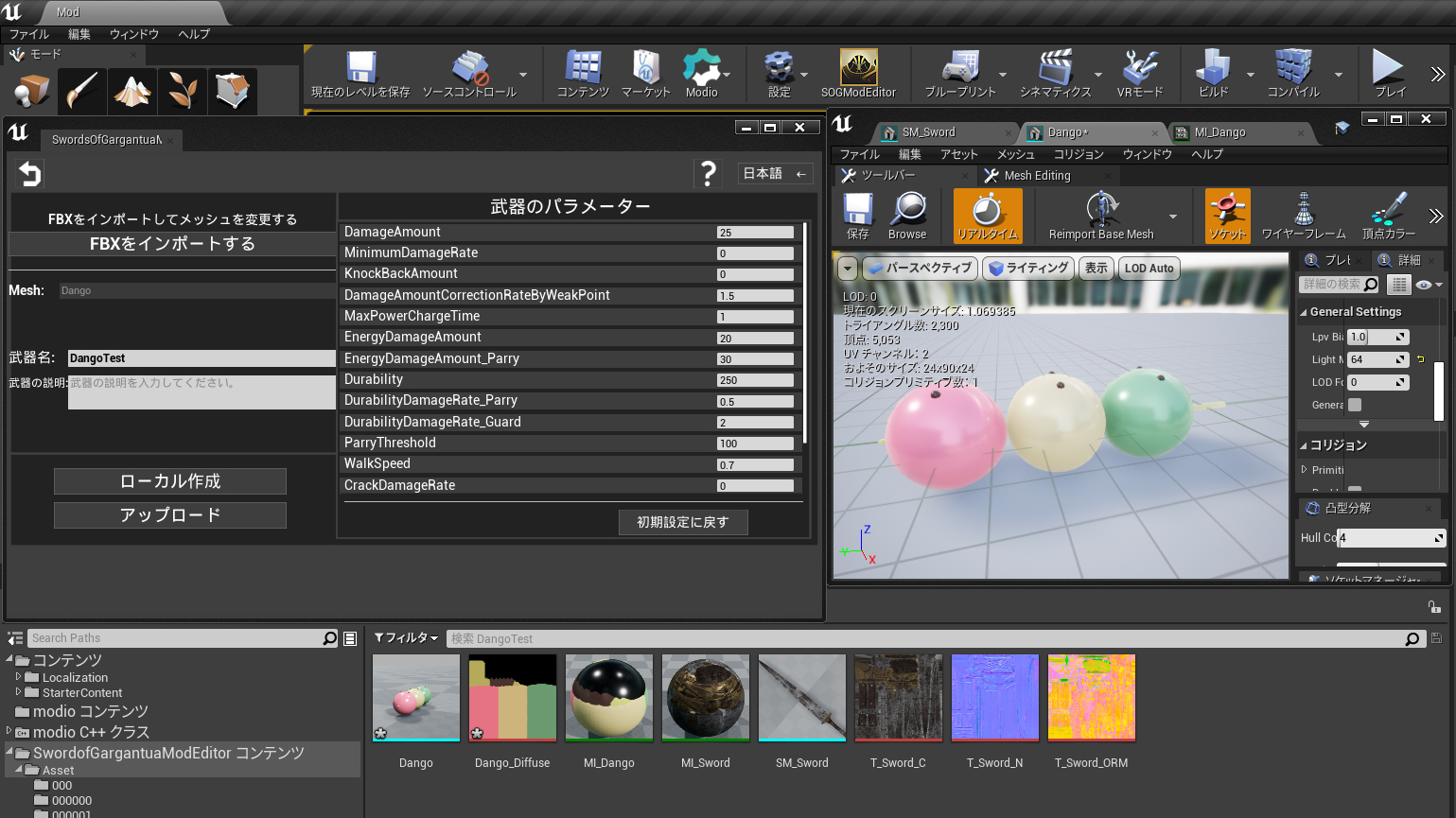Select the Landscape mode tool
This screenshot has width=1456, height=818.
click(132, 92)
